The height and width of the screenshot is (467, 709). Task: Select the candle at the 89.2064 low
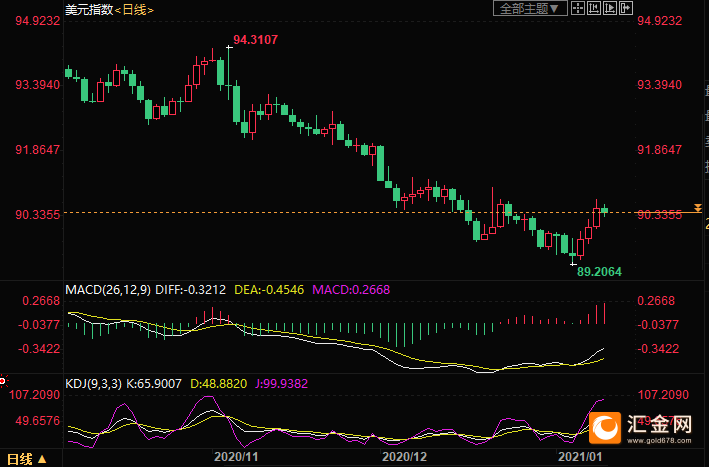click(572, 251)
